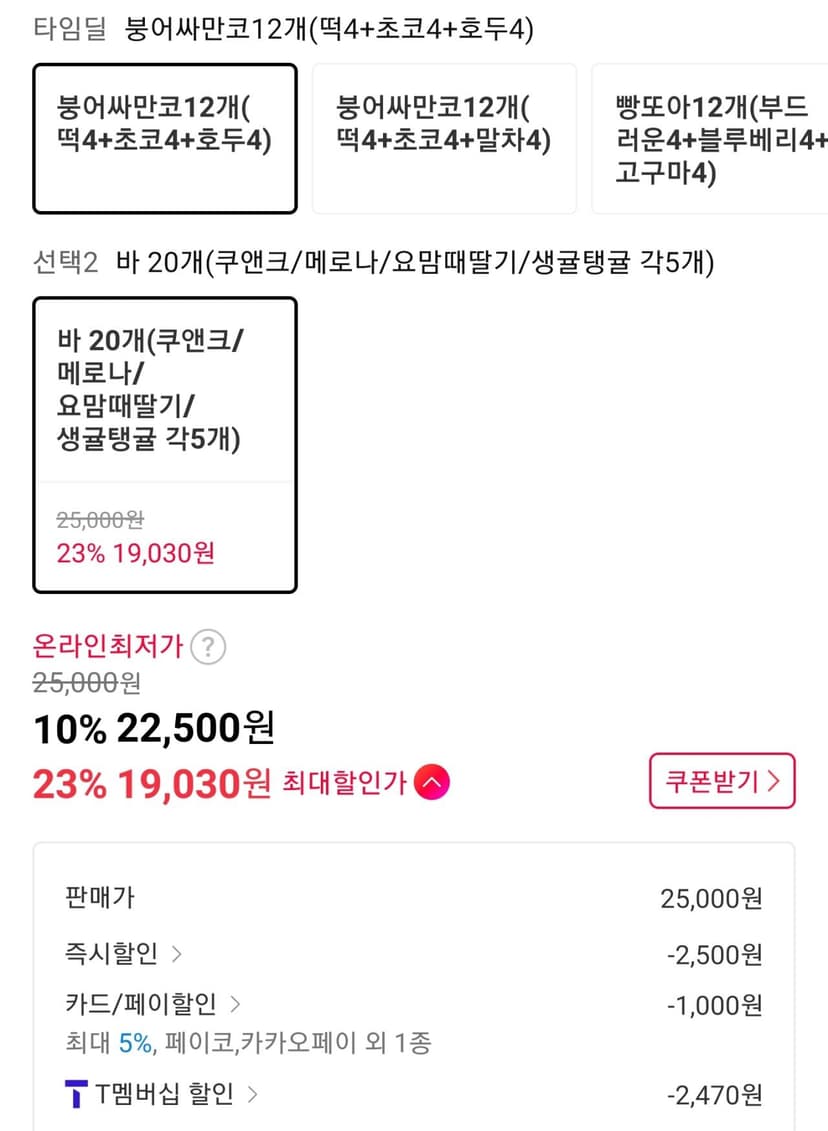Click the T membership logo icon

(x=76, y=1093)
